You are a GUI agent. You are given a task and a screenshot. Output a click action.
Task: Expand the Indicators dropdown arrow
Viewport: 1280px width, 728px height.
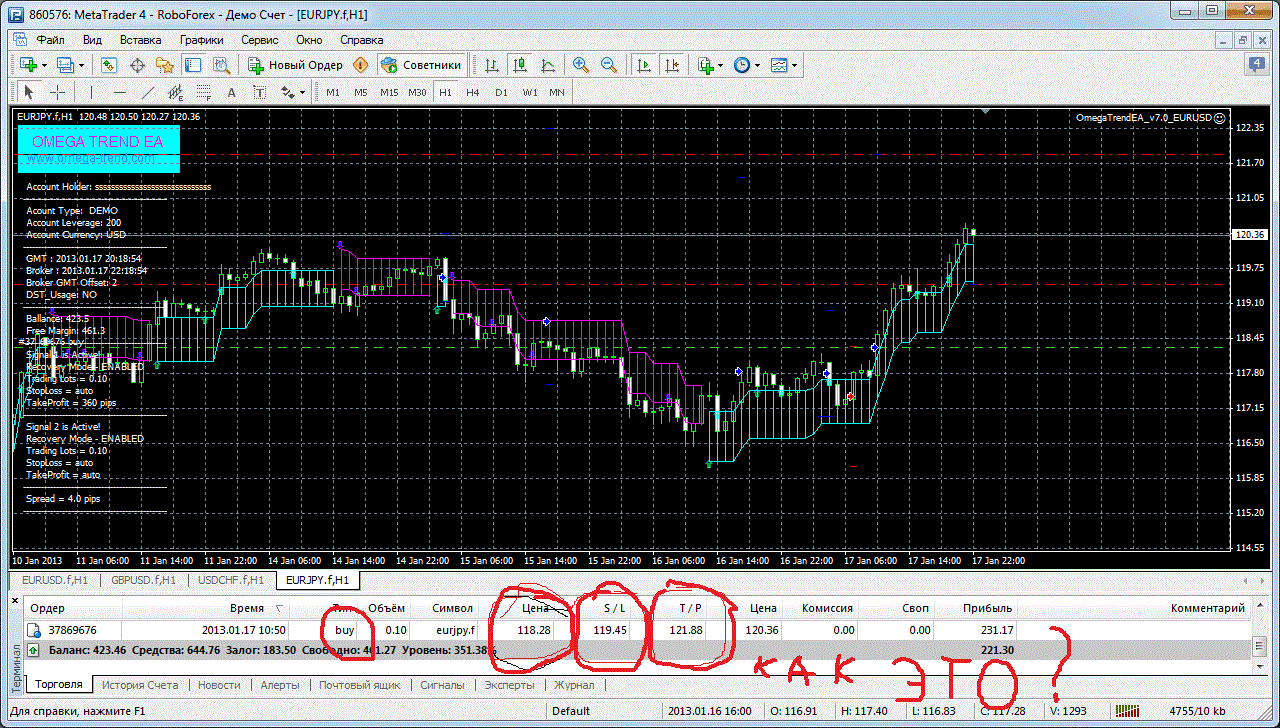721,65
